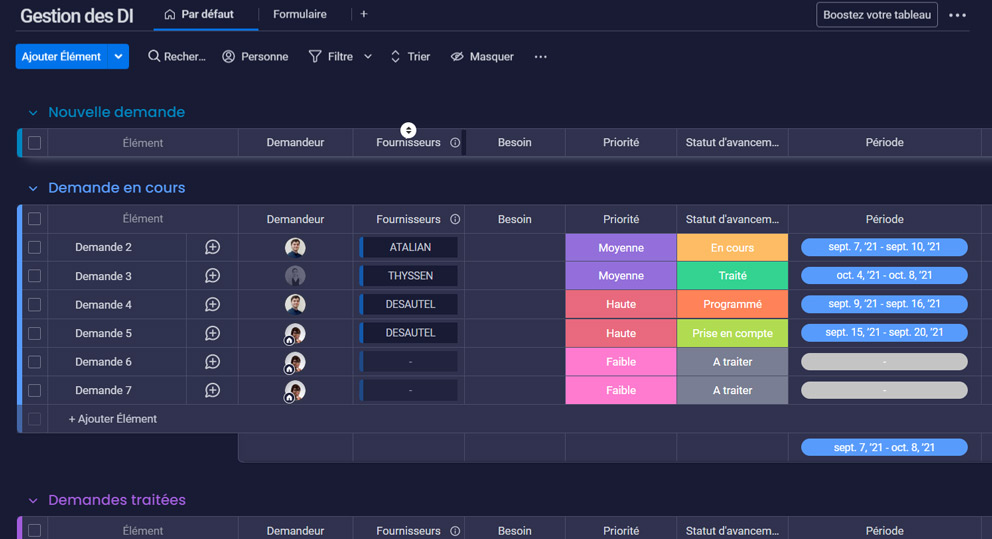Open Ajouter Élément dropdown arrow
992x539 pixels.
click(x=118, y=56)
